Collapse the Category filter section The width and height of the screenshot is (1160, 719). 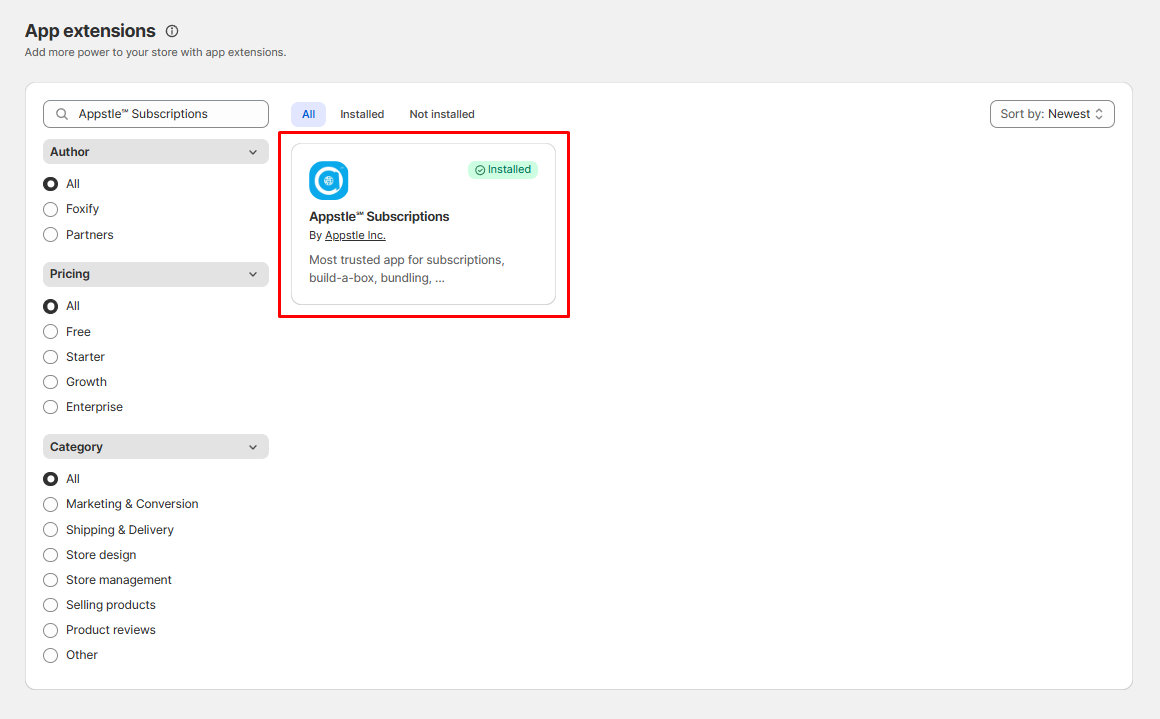tap(156, 447)
